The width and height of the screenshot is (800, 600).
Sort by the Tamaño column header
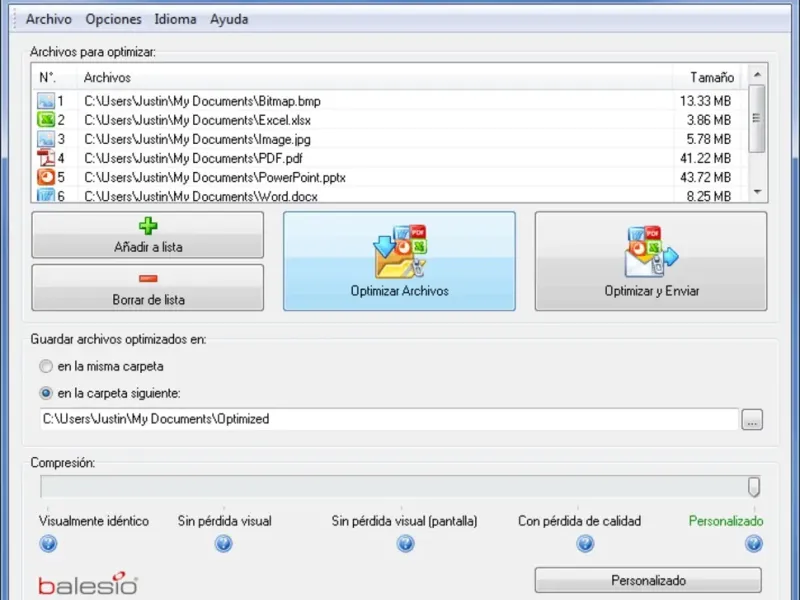pyautogui.click(x=710, y=78)
